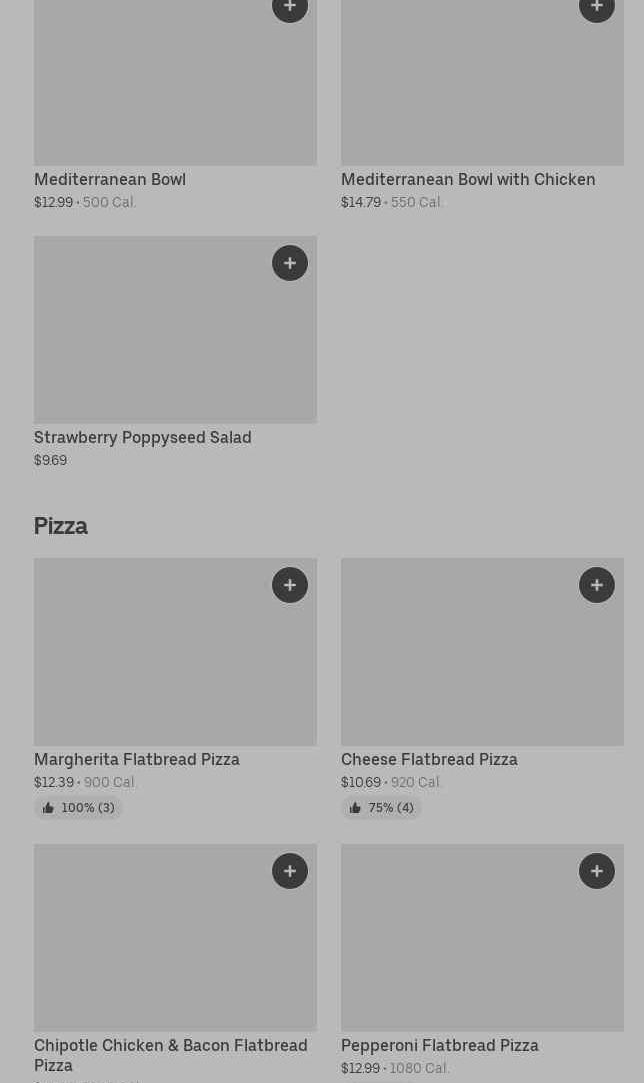644x1083 pixels.
Task: Click the thumbs-up icon on Cheese Flatbread rating
Action: point(355,808)
